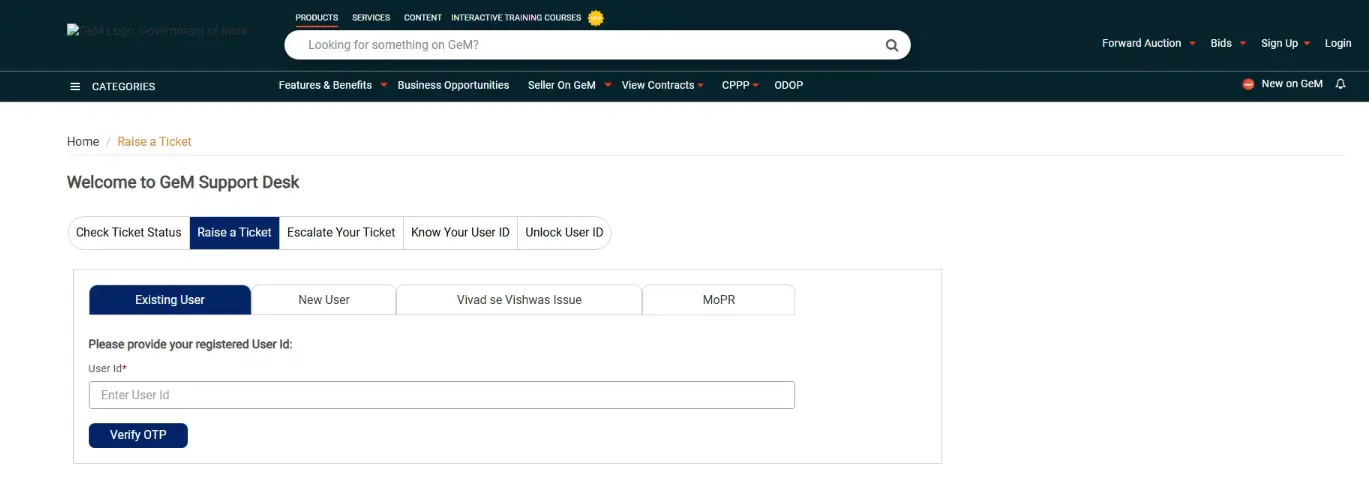Click the Verify OTP button
The height and width of the screenshot is (497, 1369).
click(138, 435)
